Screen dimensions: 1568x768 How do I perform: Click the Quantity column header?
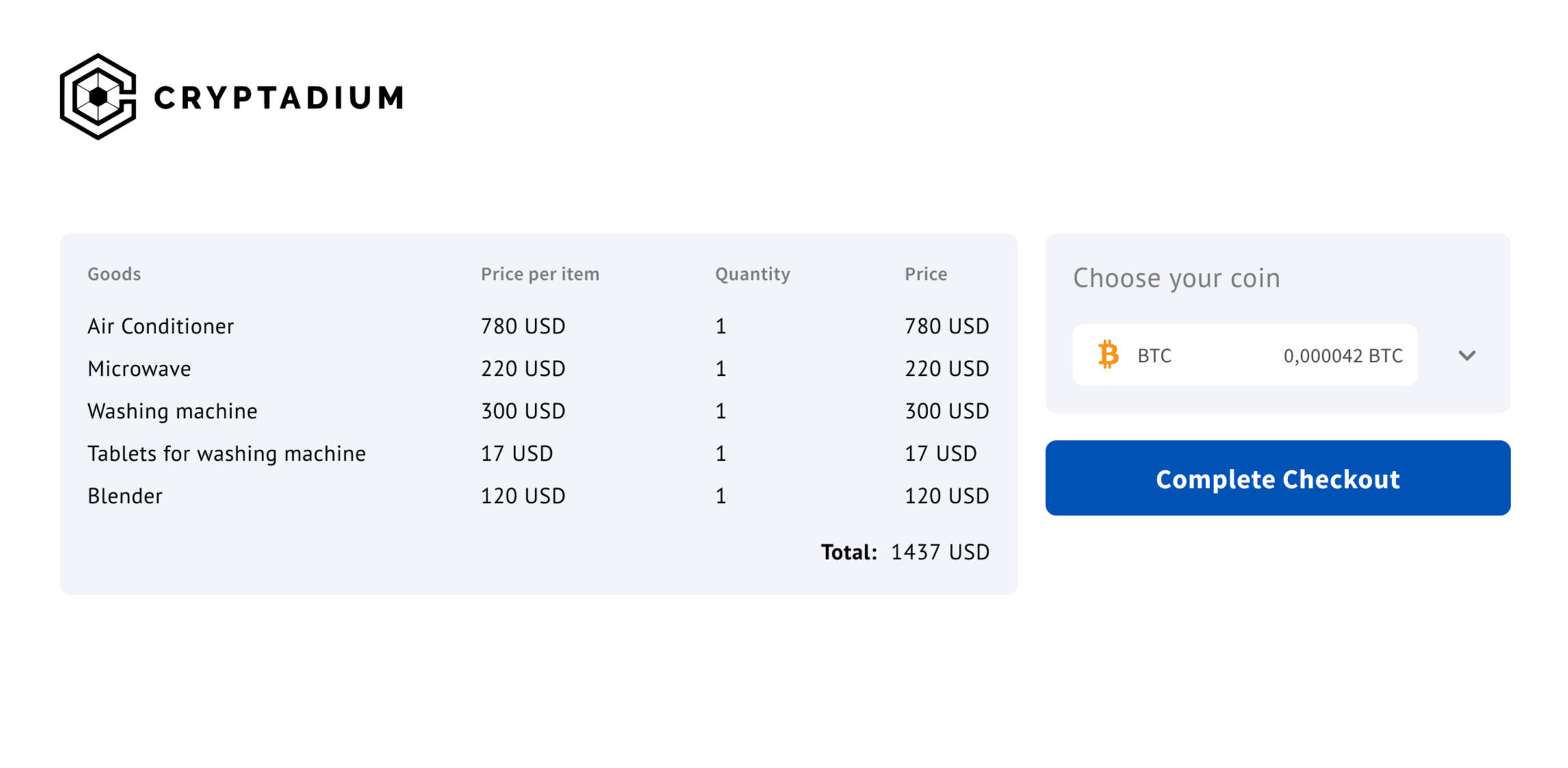(752, 274)
